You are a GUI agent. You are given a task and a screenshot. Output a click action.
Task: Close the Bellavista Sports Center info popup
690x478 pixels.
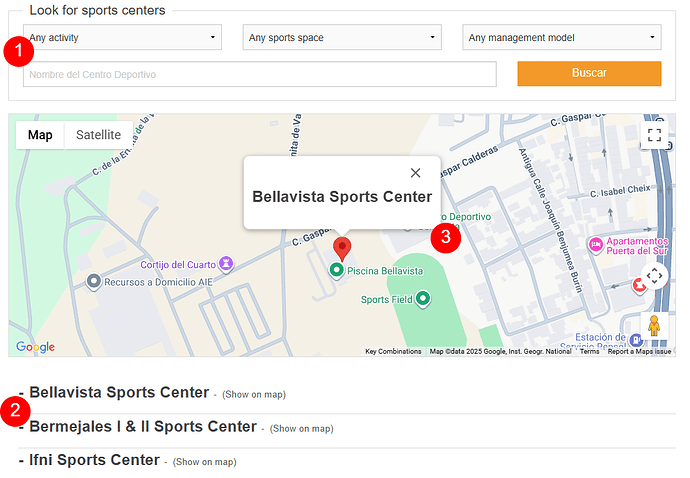coord(415,173)
